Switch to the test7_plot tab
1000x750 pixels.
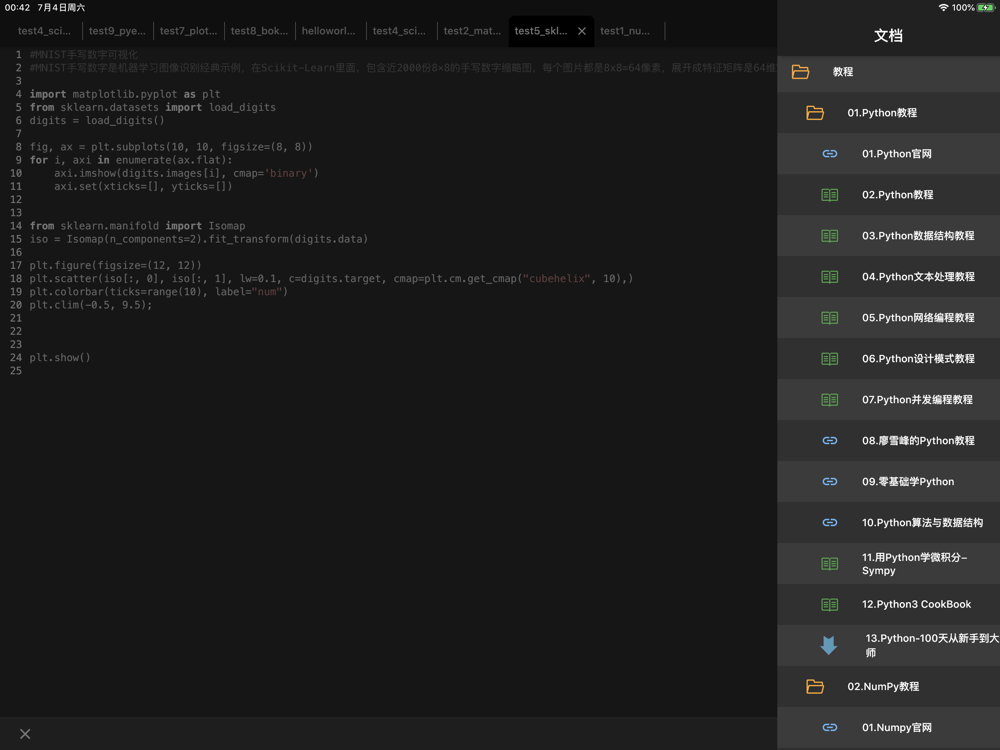point(188,31)
